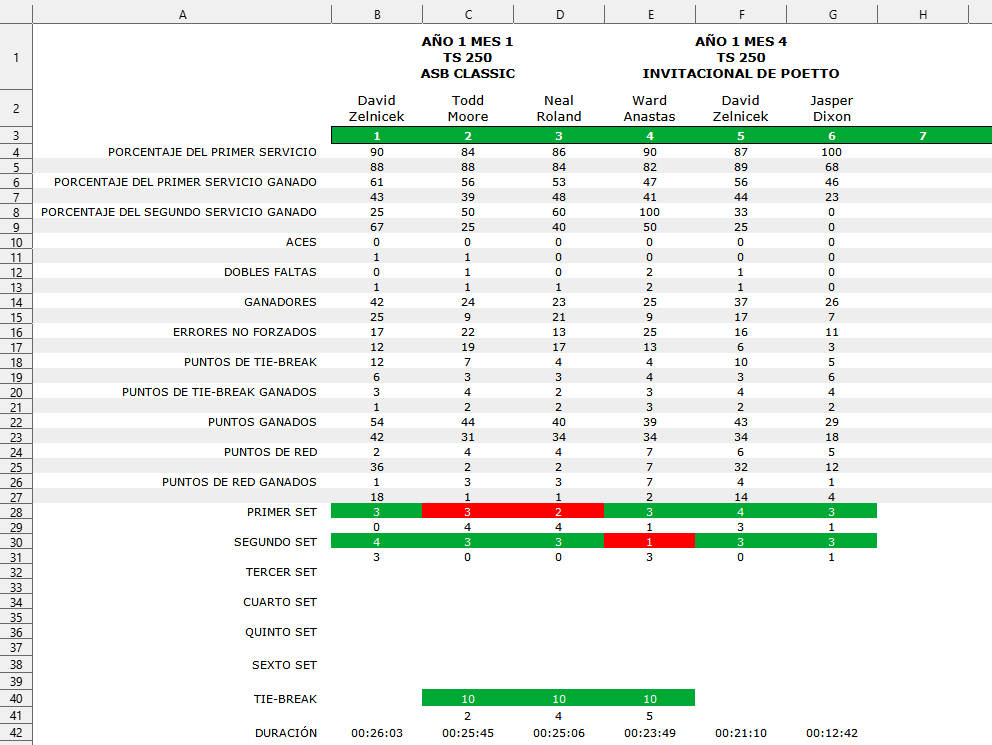992x745 pixels.
Task: Click the PUNTOS DE RED label
Action: point(271,452)
